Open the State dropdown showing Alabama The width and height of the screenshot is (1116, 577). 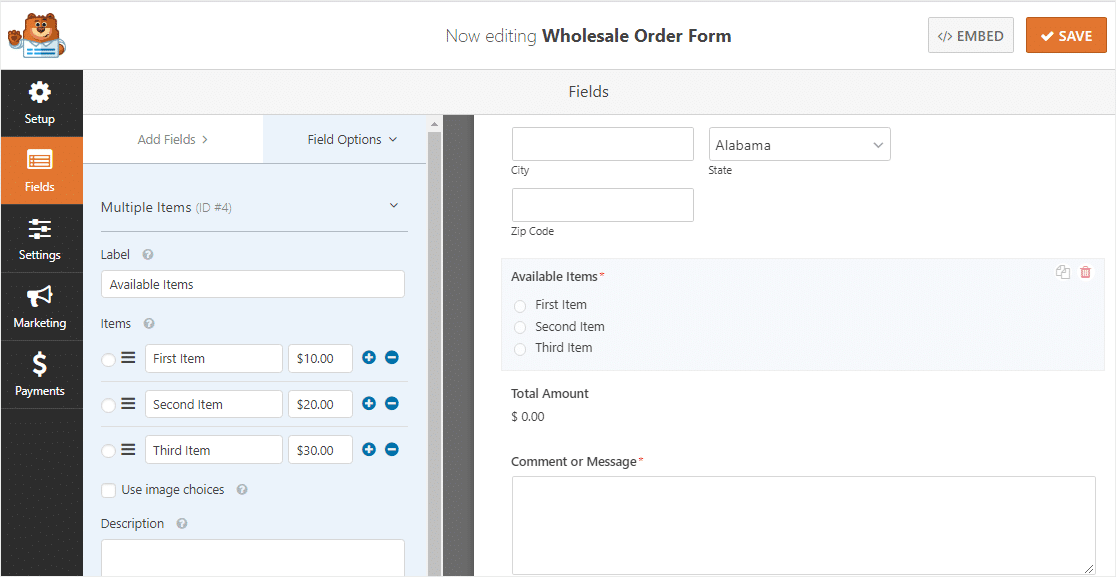[x=799, y=145]
